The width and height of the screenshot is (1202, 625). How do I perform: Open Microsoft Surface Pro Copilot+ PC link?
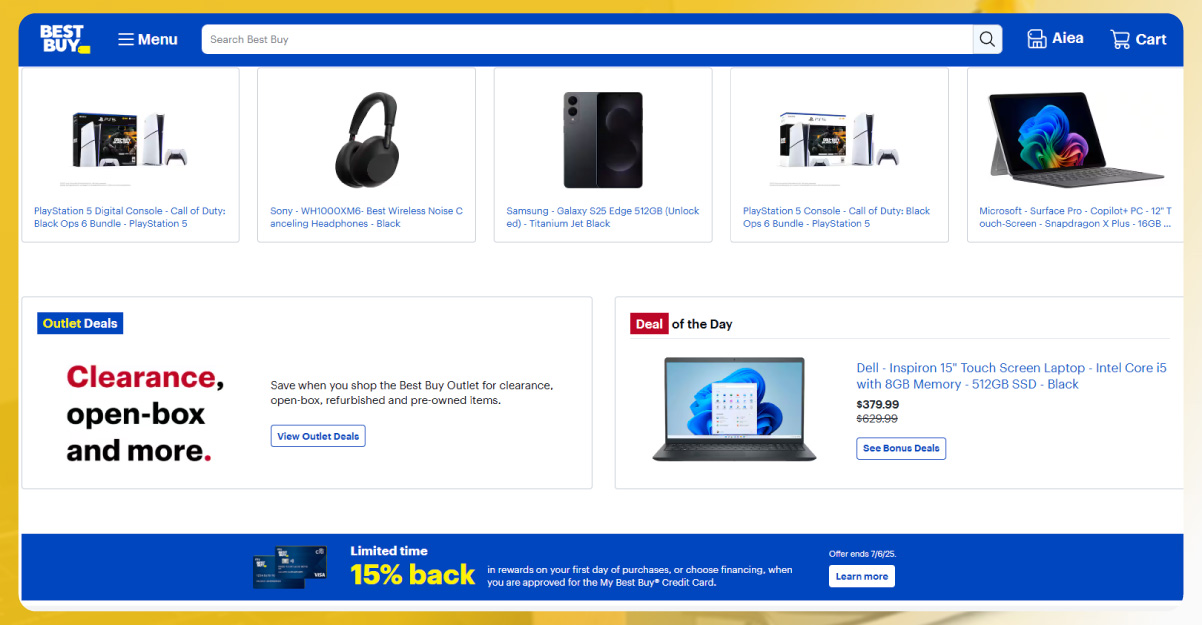point(1076,217)
